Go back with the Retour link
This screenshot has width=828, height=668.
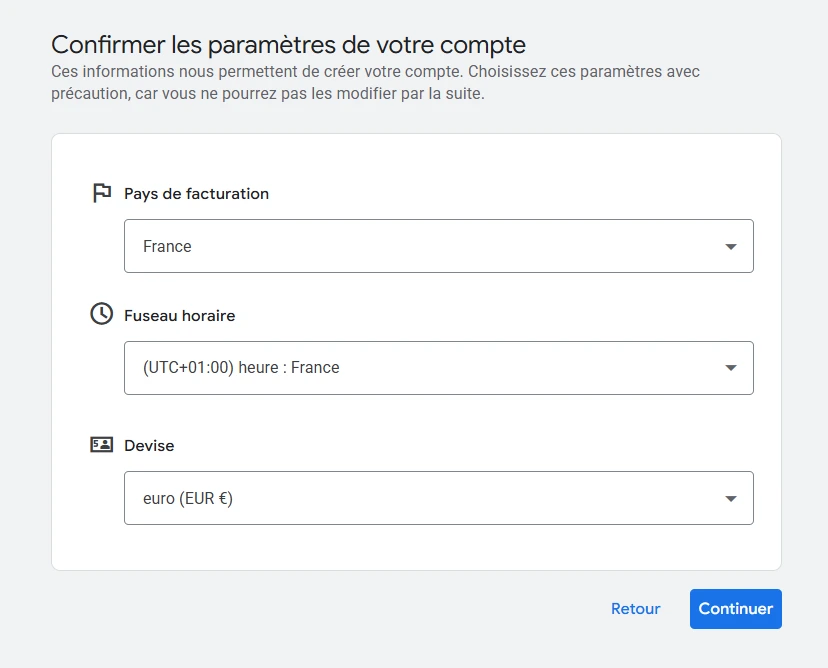(x=636, y=609)
